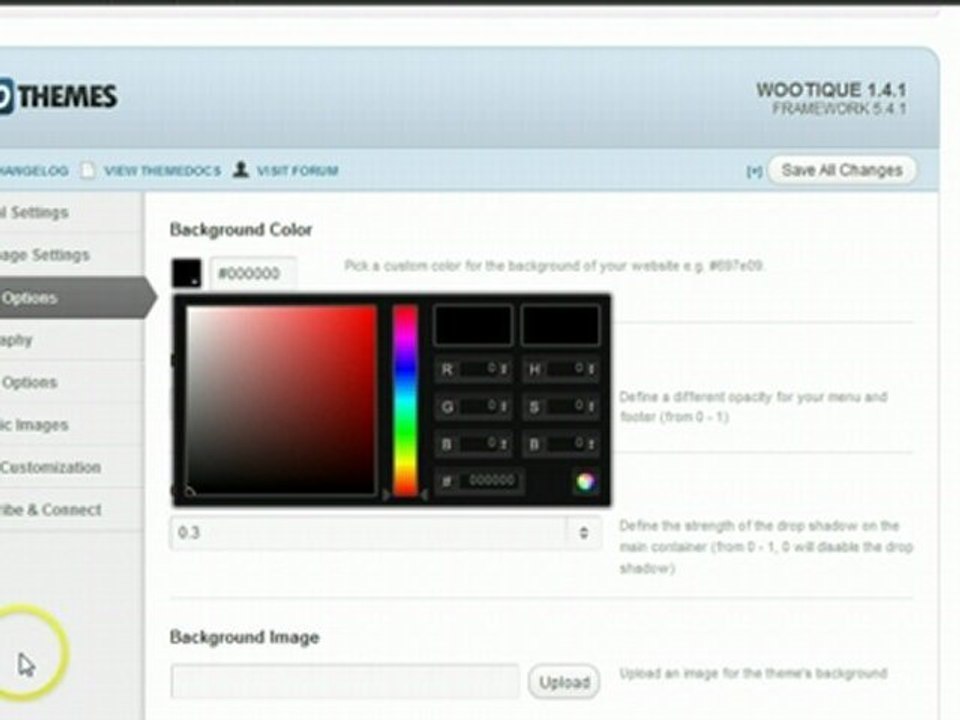The height and width of the screenshot is (720, 960).
Task: Click the stepper arrows on G field
Action: [504, 407]
